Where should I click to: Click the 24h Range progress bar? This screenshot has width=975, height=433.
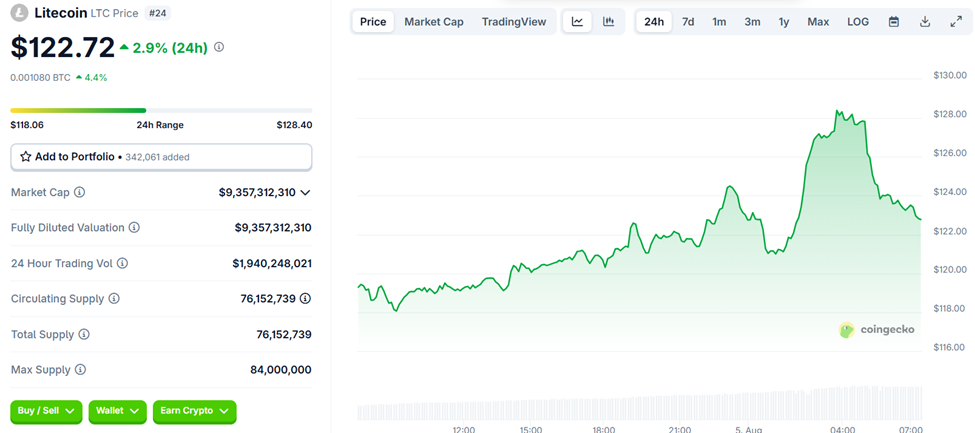point(161,110)
